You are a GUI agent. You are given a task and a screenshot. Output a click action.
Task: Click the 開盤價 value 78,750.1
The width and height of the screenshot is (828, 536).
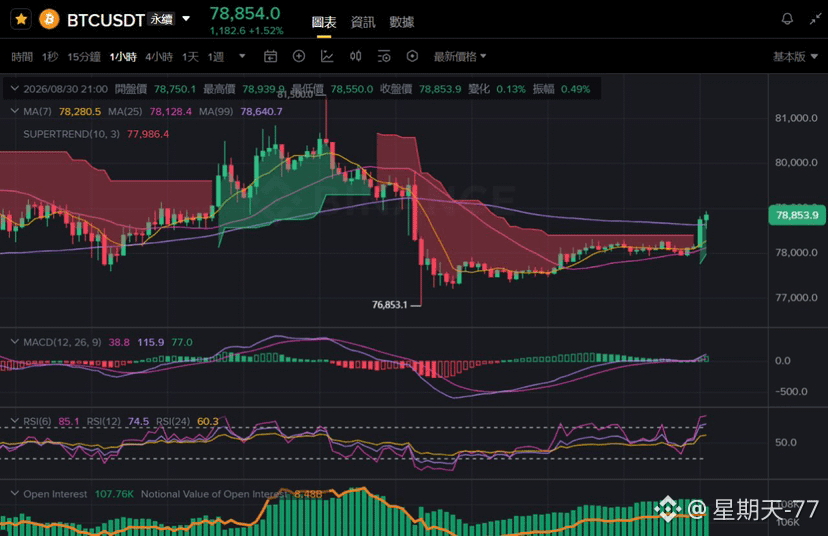coord(175,89)
